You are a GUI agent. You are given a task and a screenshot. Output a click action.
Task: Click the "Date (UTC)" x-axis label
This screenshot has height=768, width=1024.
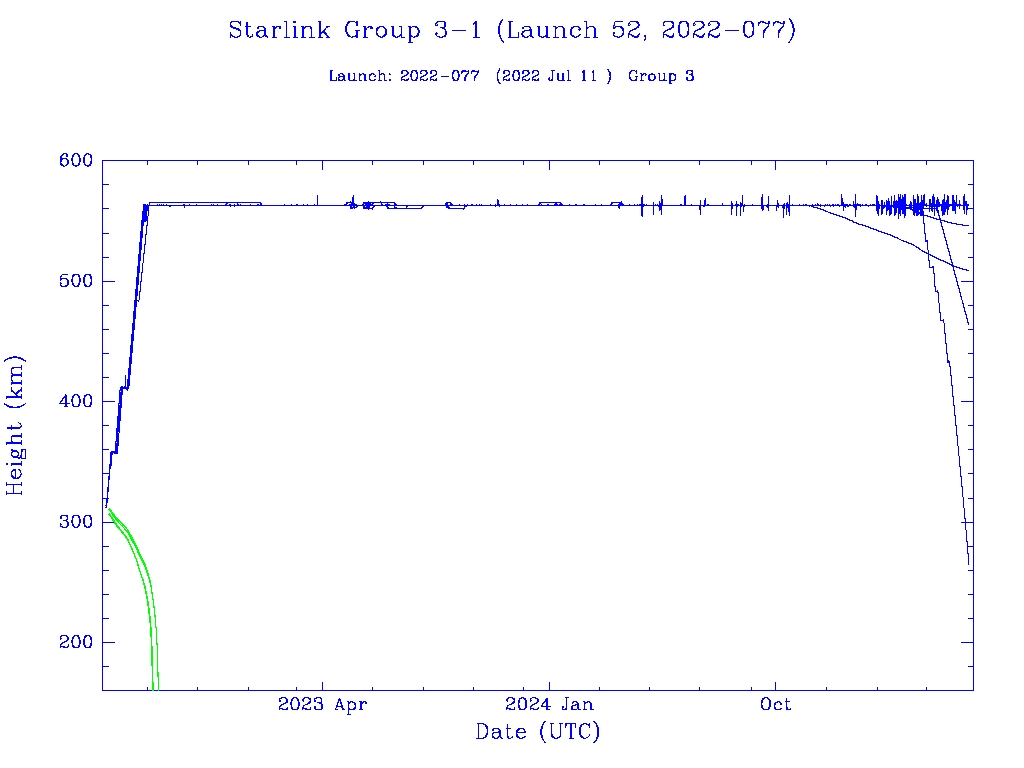click(x=537, y=731)
